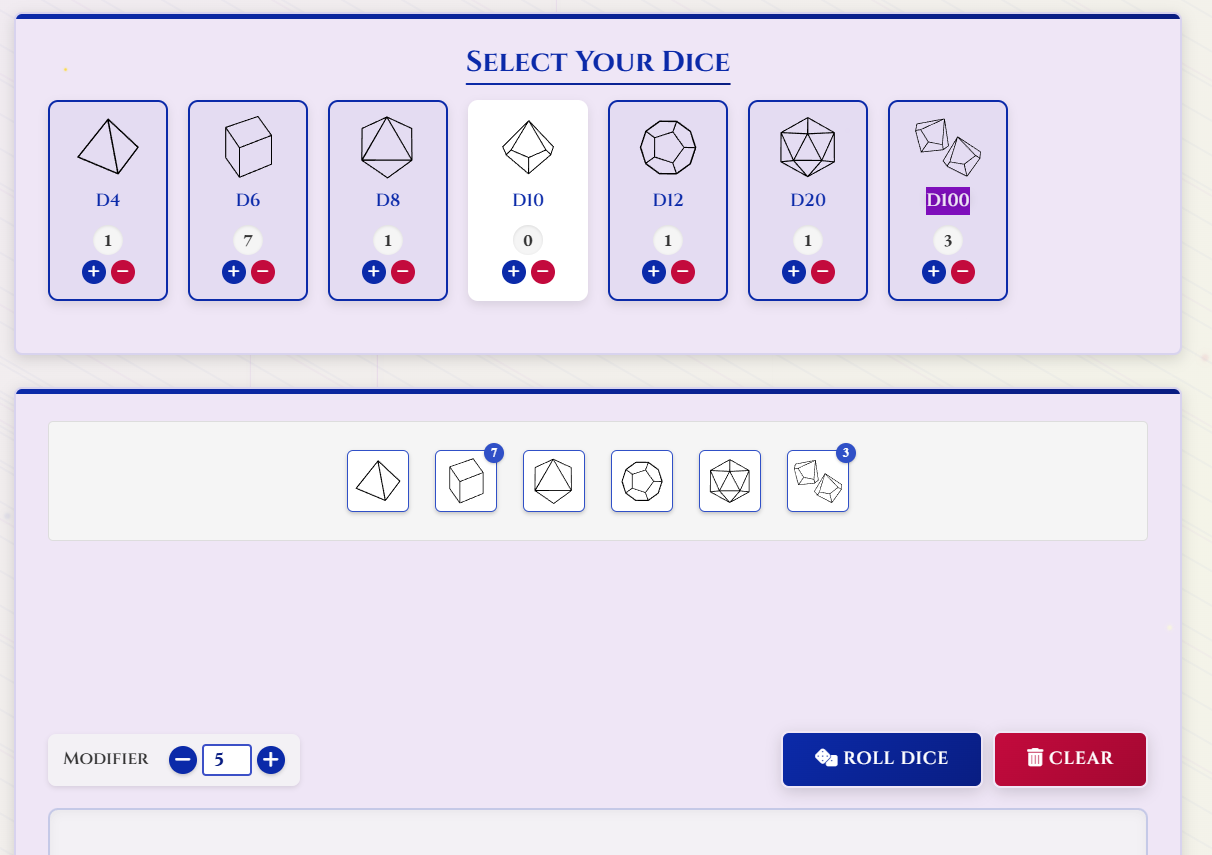Image resolution: width=1212 pixels, height=855 pixels.
Task: Select the D20 dice icon
Action: pyautogui.click(x=807, y=146)
